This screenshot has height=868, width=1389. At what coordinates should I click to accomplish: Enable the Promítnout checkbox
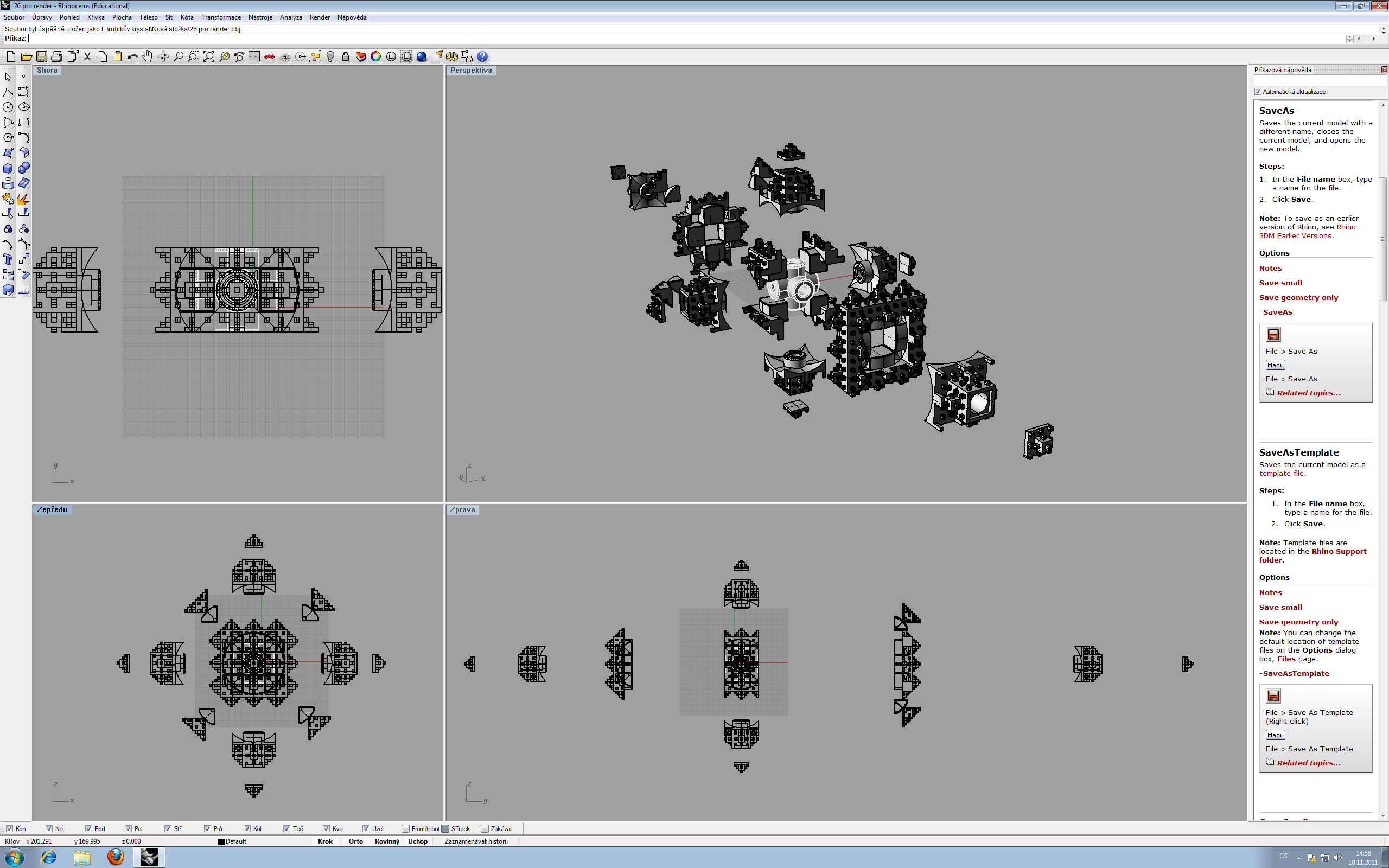click(x=405, y=828)
